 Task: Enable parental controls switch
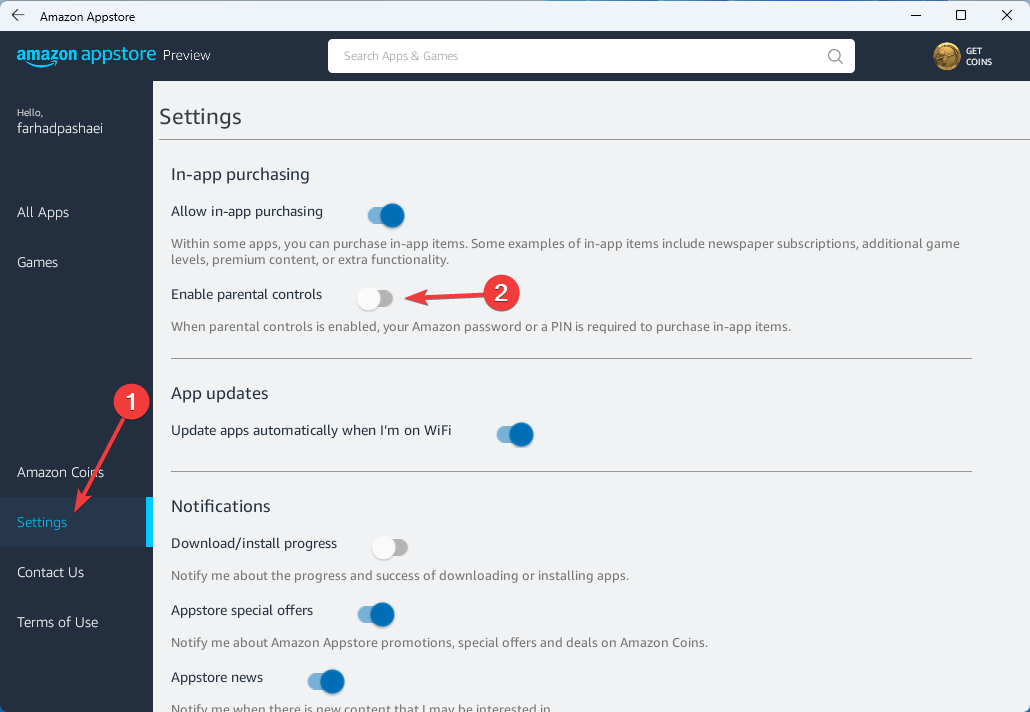point(375,299)
